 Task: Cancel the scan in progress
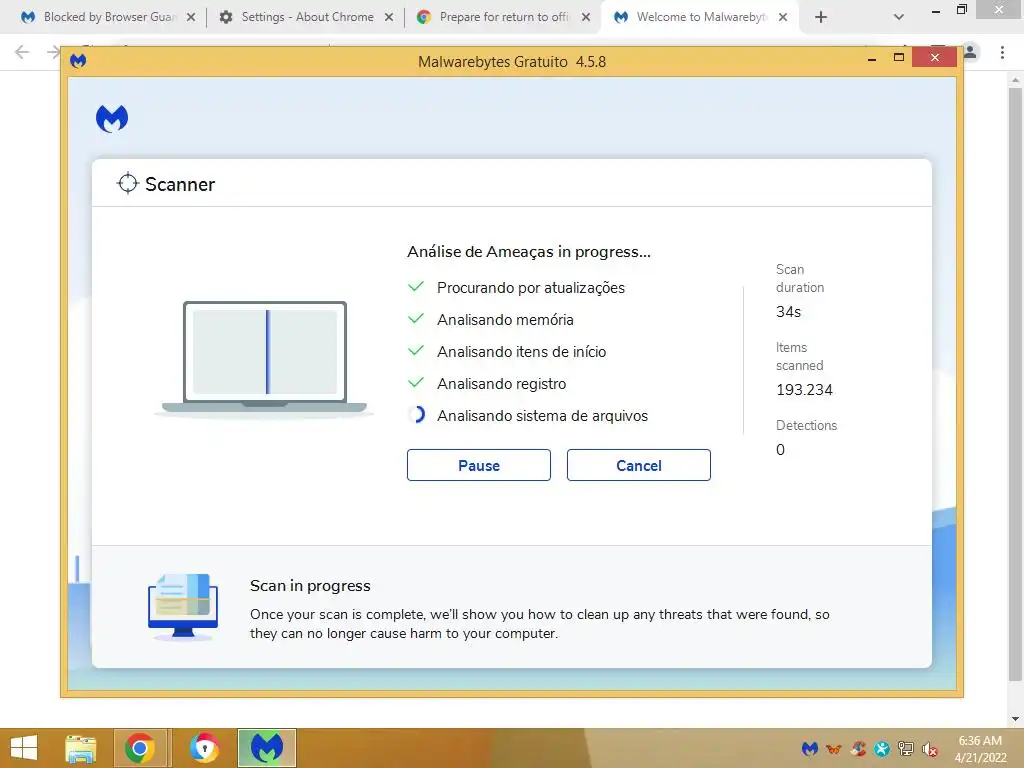[639, 465]
